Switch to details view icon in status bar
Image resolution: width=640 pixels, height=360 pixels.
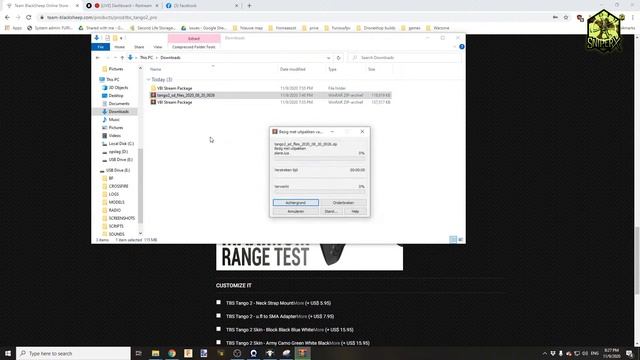pyautogui.click(x=453, y=240)
